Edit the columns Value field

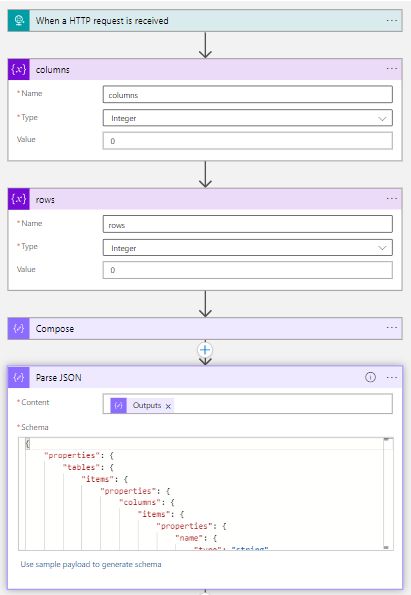coord(247,141)
